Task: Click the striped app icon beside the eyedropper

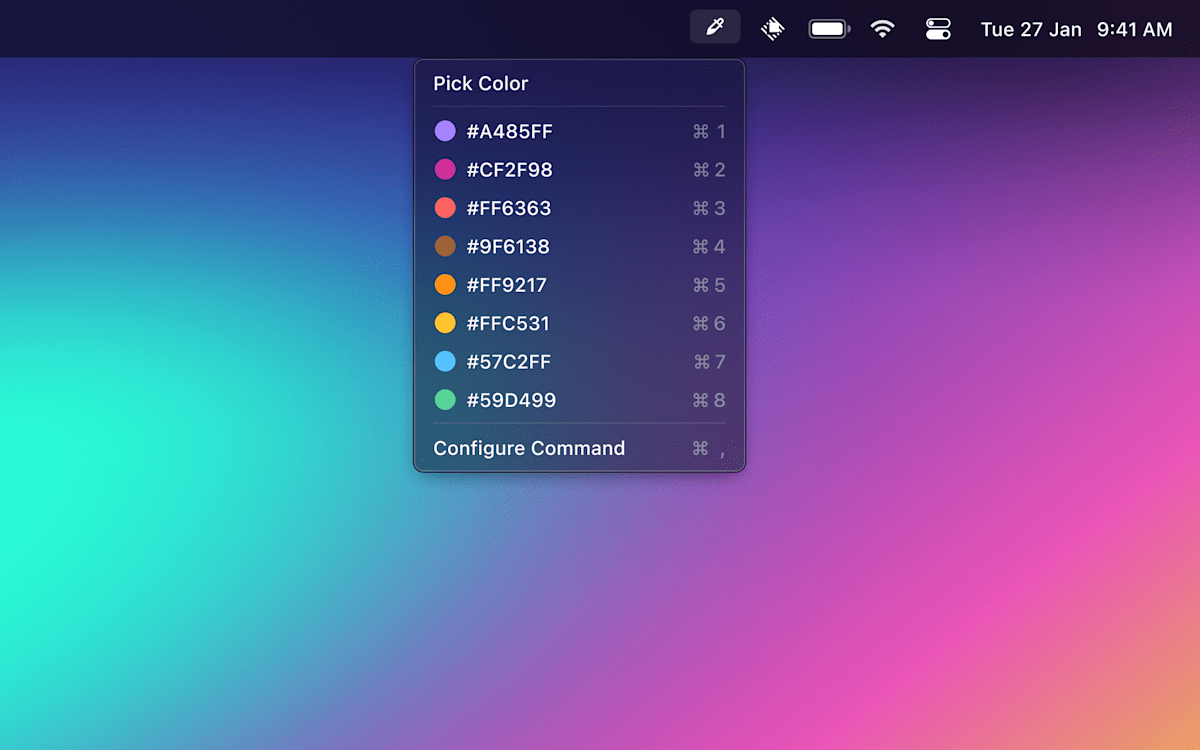Action: click(772, 26)
